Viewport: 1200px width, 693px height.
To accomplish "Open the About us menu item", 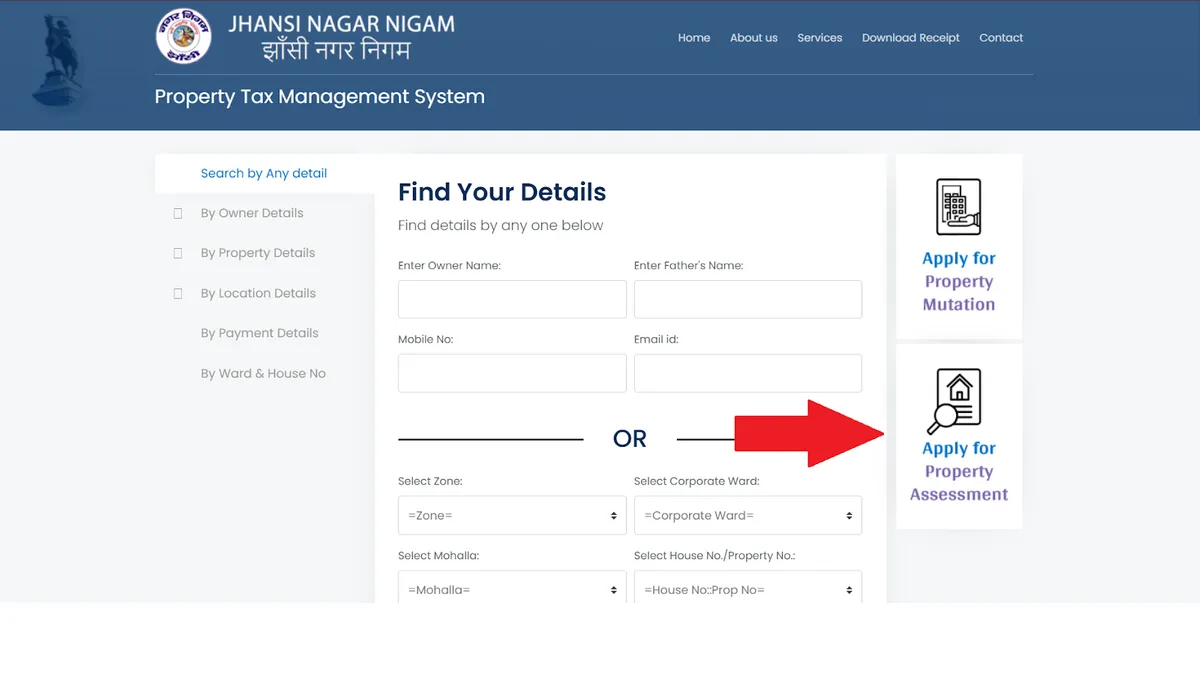I will coord(753,38).
